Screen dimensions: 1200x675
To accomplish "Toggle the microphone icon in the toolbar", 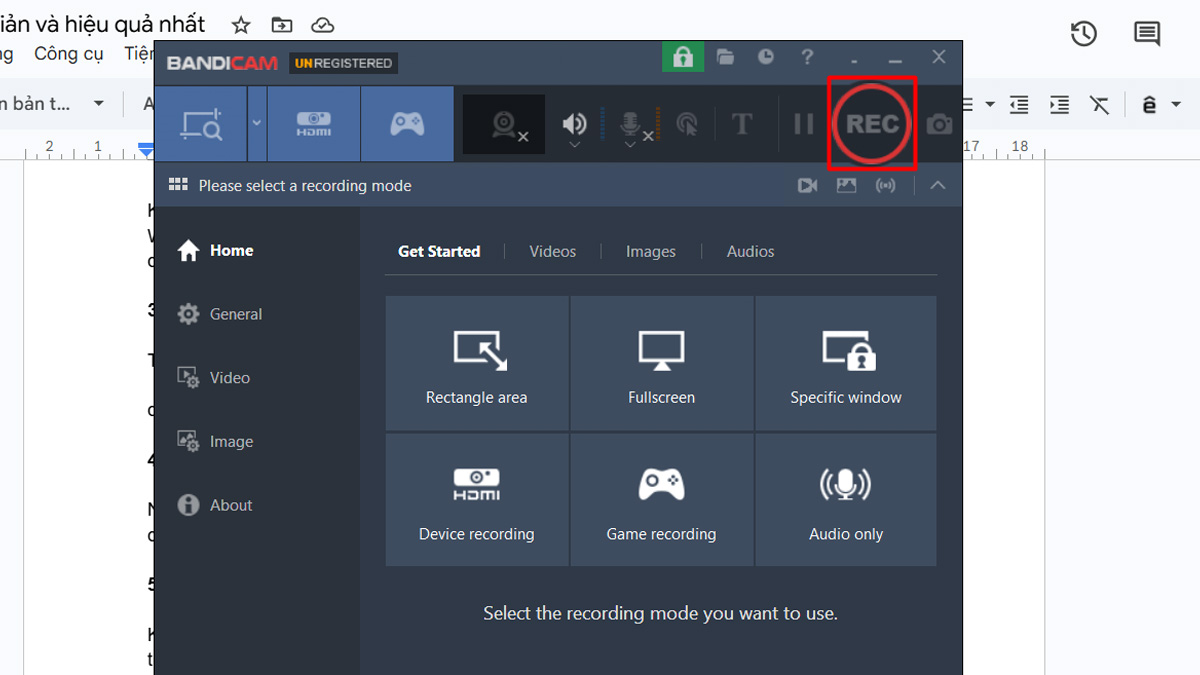I will (x=630, y=124).
